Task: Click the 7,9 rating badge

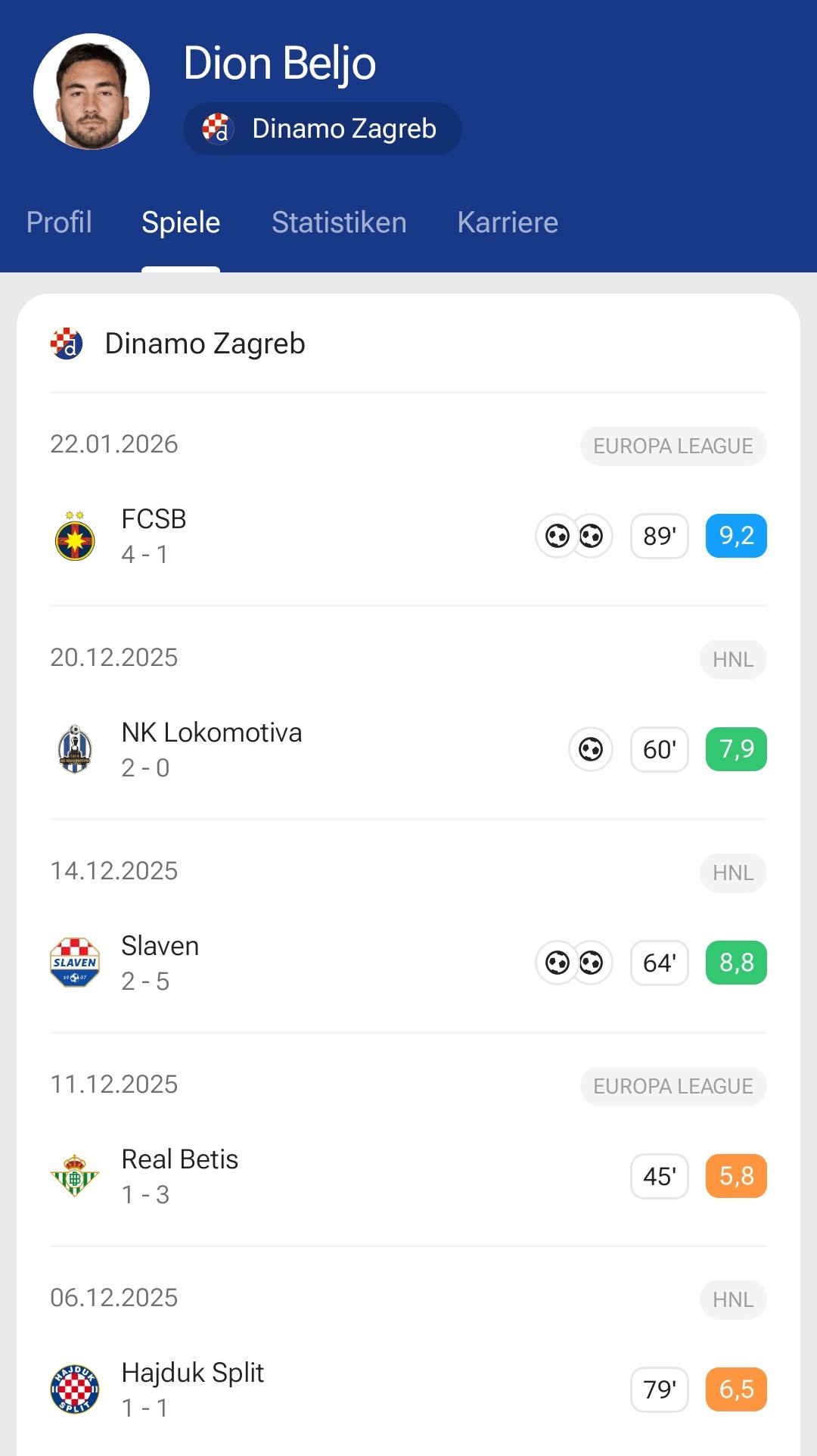Action: 736,749
